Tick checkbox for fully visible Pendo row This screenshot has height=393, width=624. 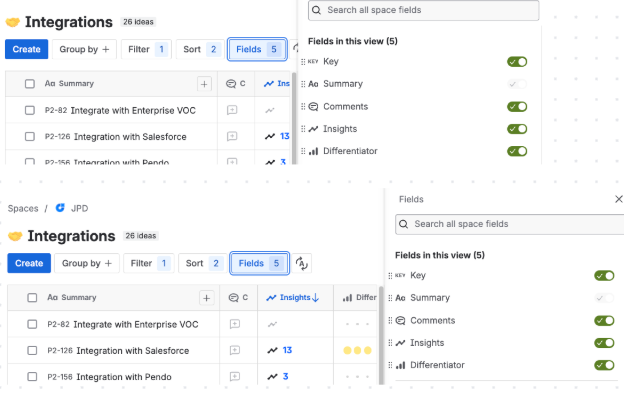(x=32, y=376)
